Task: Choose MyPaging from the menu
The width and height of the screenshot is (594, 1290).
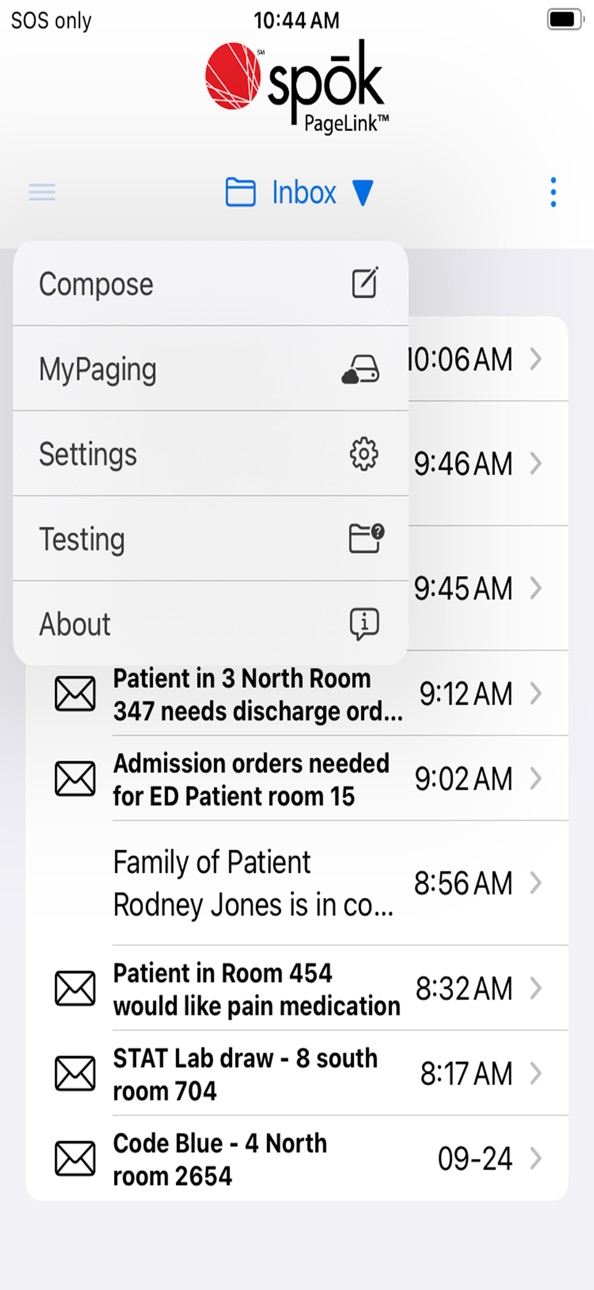Action: click(210, 369)
